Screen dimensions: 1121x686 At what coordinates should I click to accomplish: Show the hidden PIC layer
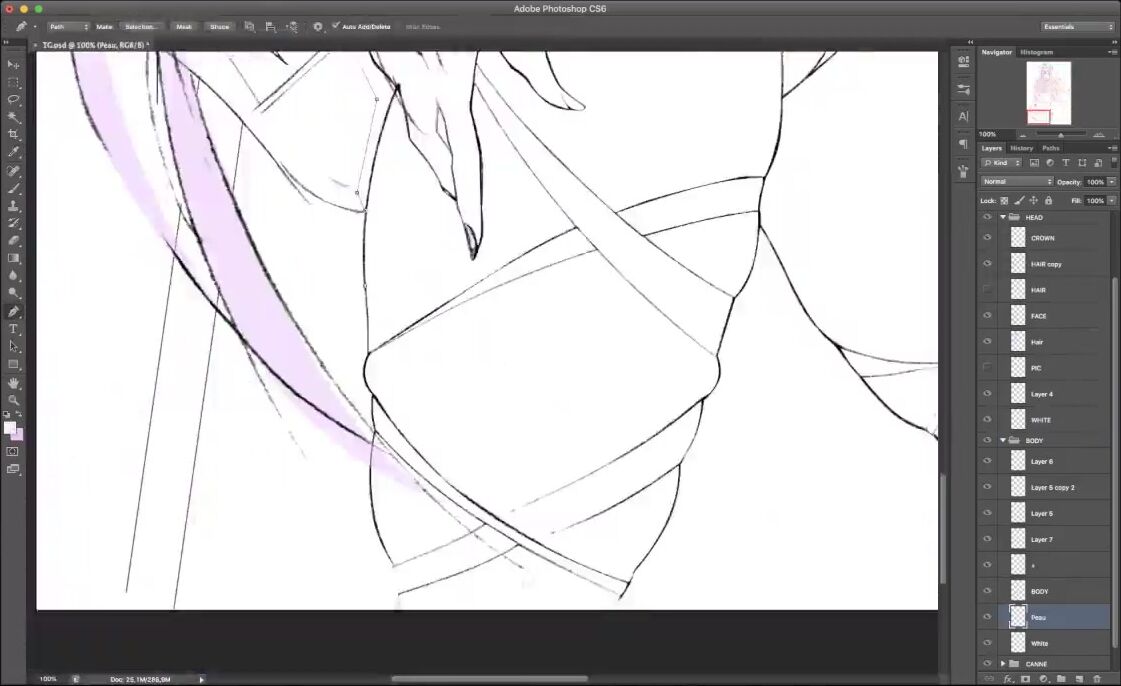(987, 368)
